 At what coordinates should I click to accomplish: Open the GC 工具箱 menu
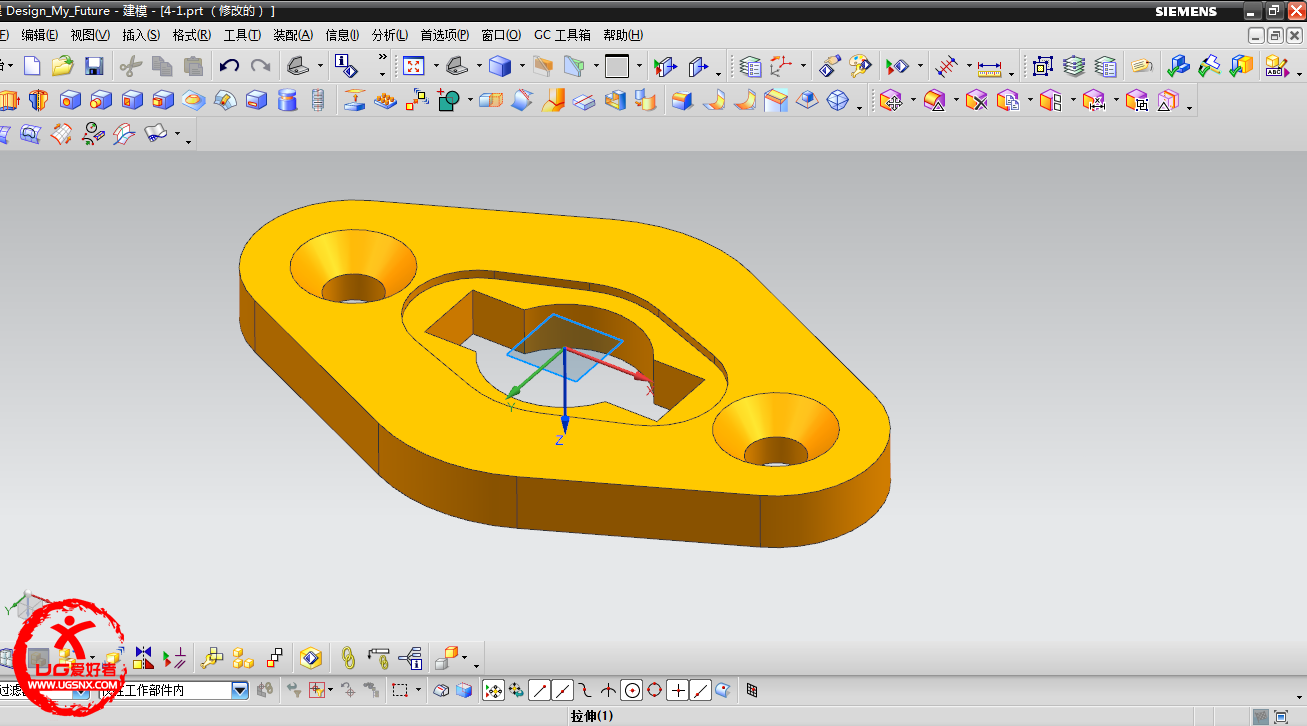(562, 35)
